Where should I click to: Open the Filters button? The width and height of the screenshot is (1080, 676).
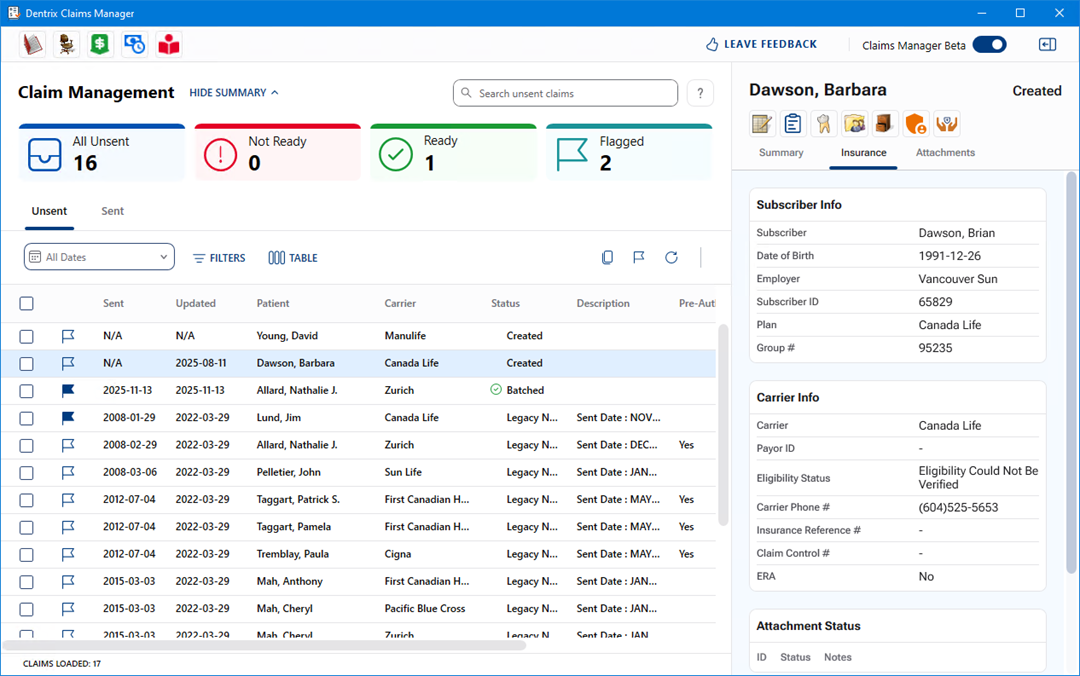click(219, 258)
